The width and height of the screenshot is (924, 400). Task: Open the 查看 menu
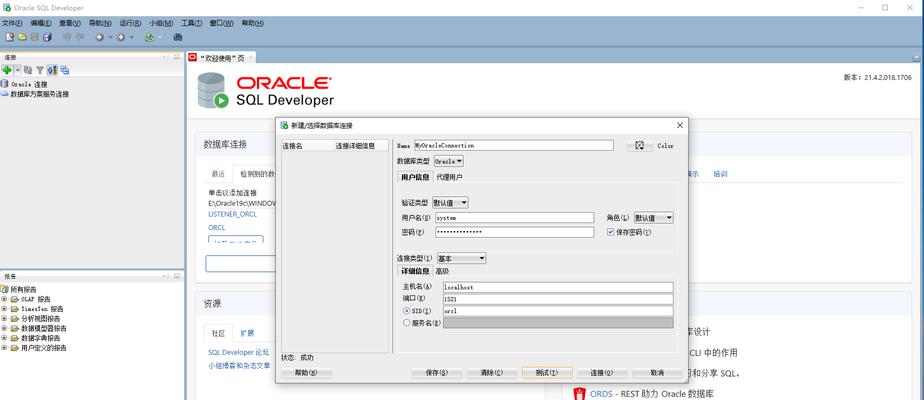tap(70, 23)
